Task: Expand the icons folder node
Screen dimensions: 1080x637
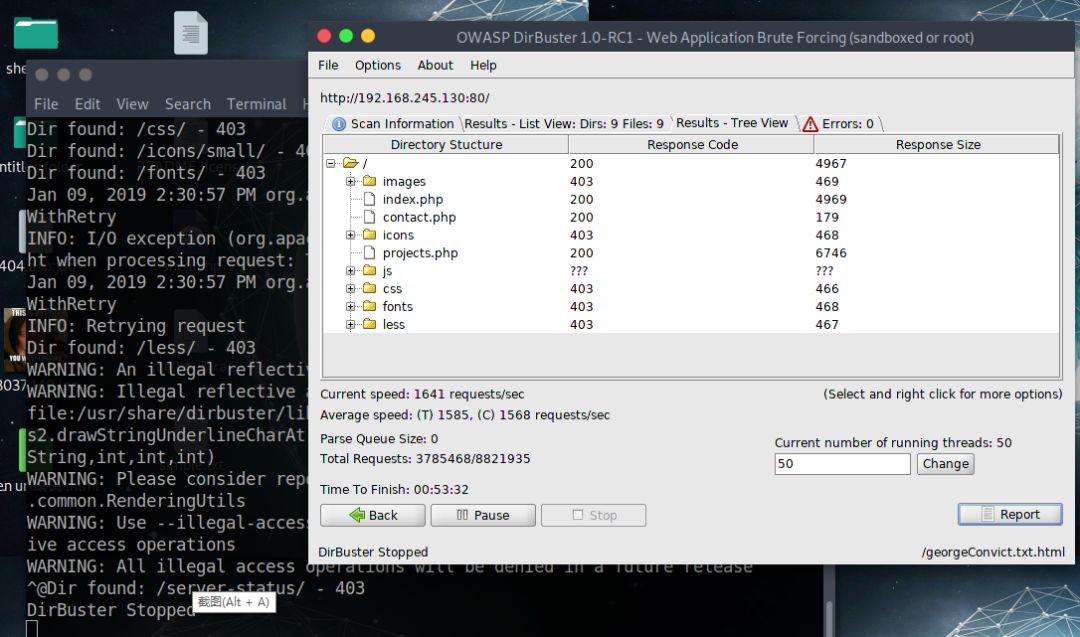Action: [351, 235]
